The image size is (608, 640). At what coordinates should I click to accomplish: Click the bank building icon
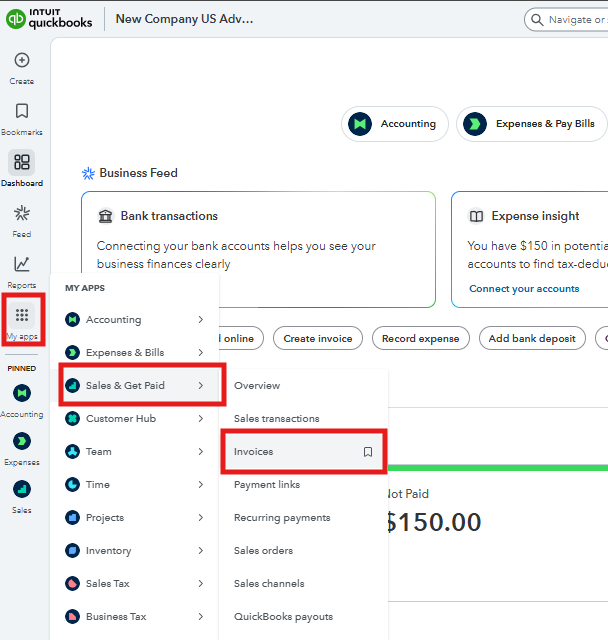pos(106,216)
